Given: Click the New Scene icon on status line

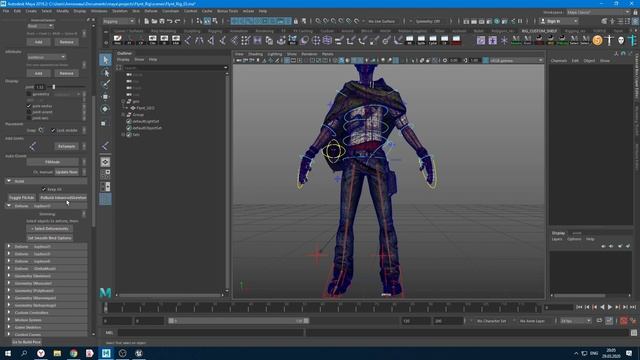Looking at the screenshot, I should coord(146,21).
